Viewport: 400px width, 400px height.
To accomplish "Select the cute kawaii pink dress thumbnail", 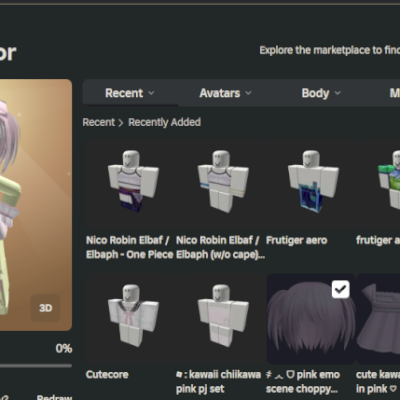I will (378, 318).
